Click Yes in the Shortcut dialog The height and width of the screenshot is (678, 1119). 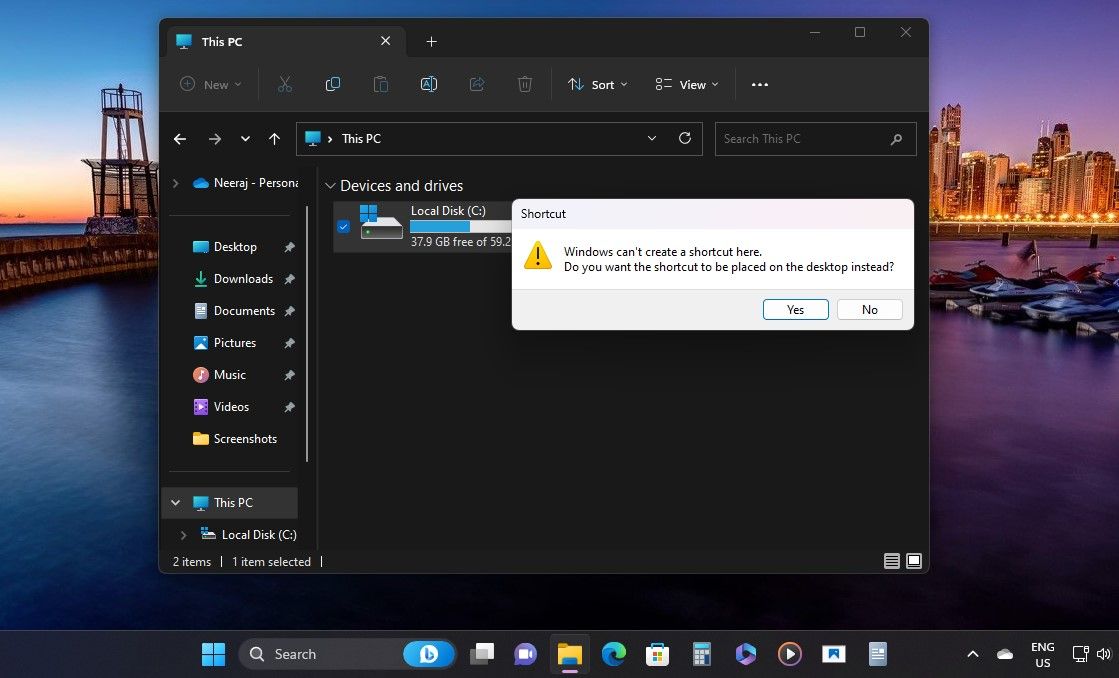(794, 309)
